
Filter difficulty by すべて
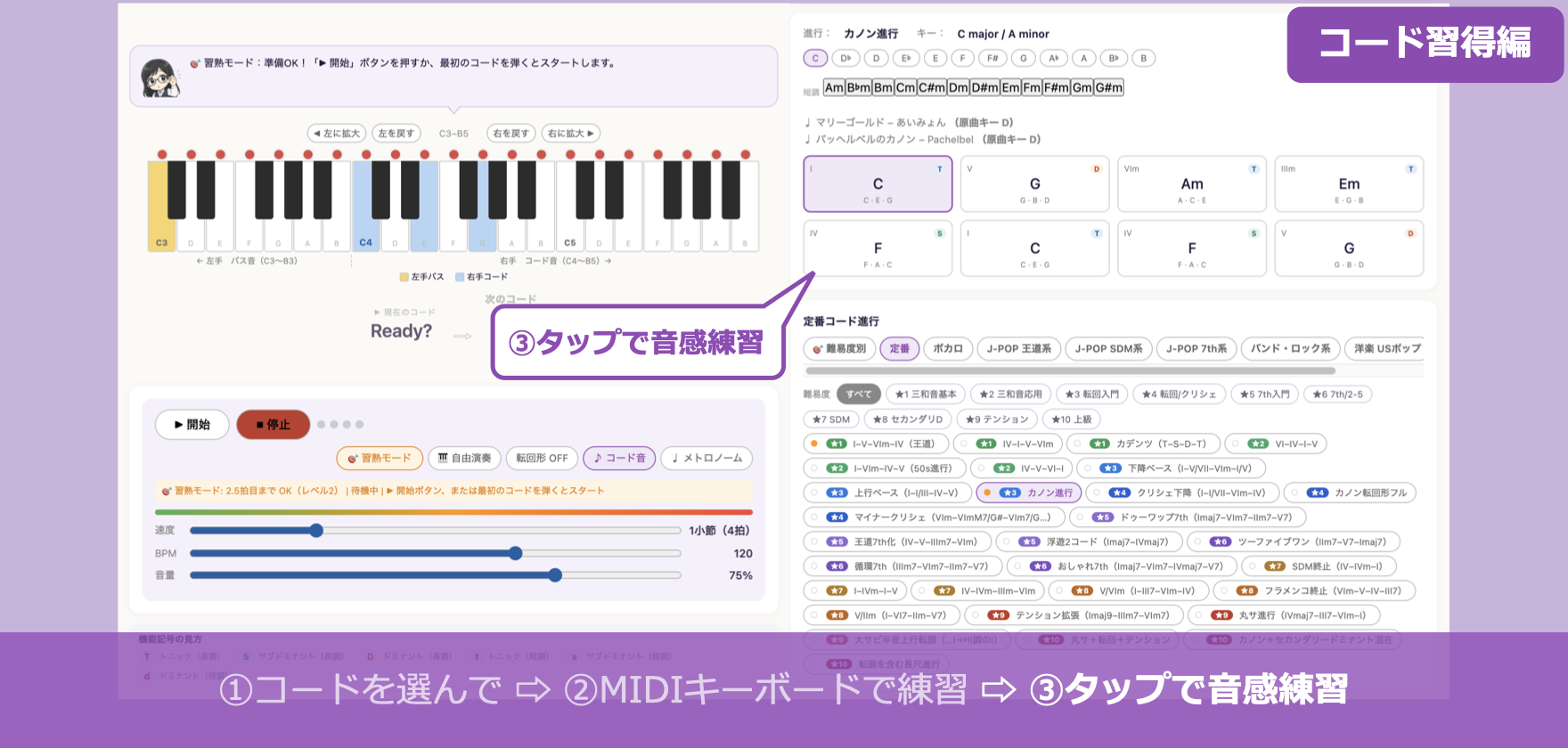(x=860, y=394)
